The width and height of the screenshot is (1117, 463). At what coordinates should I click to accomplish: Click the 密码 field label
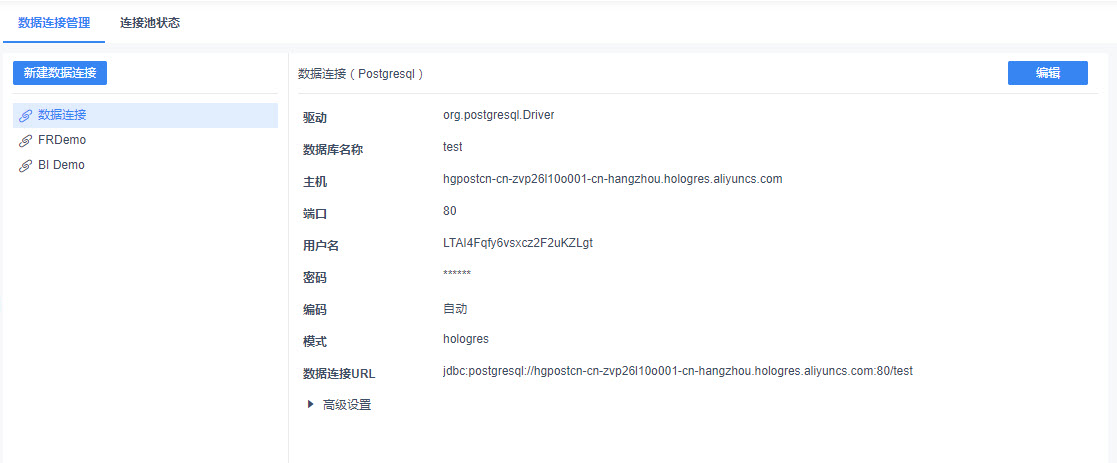[315, 278]
